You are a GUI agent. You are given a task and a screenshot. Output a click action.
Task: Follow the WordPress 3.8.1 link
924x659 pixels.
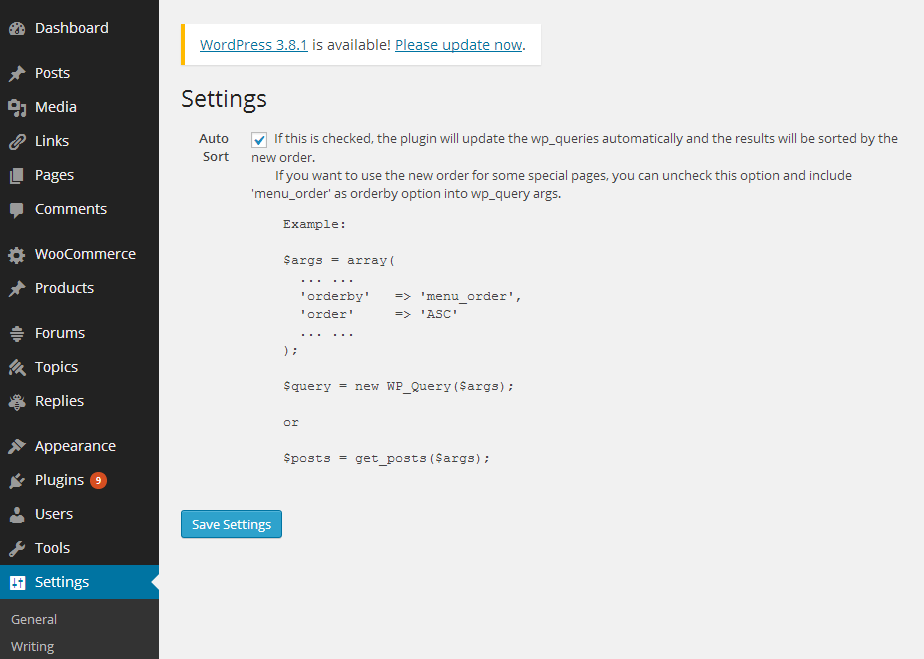pyautogui.click(x=253, y=45)
